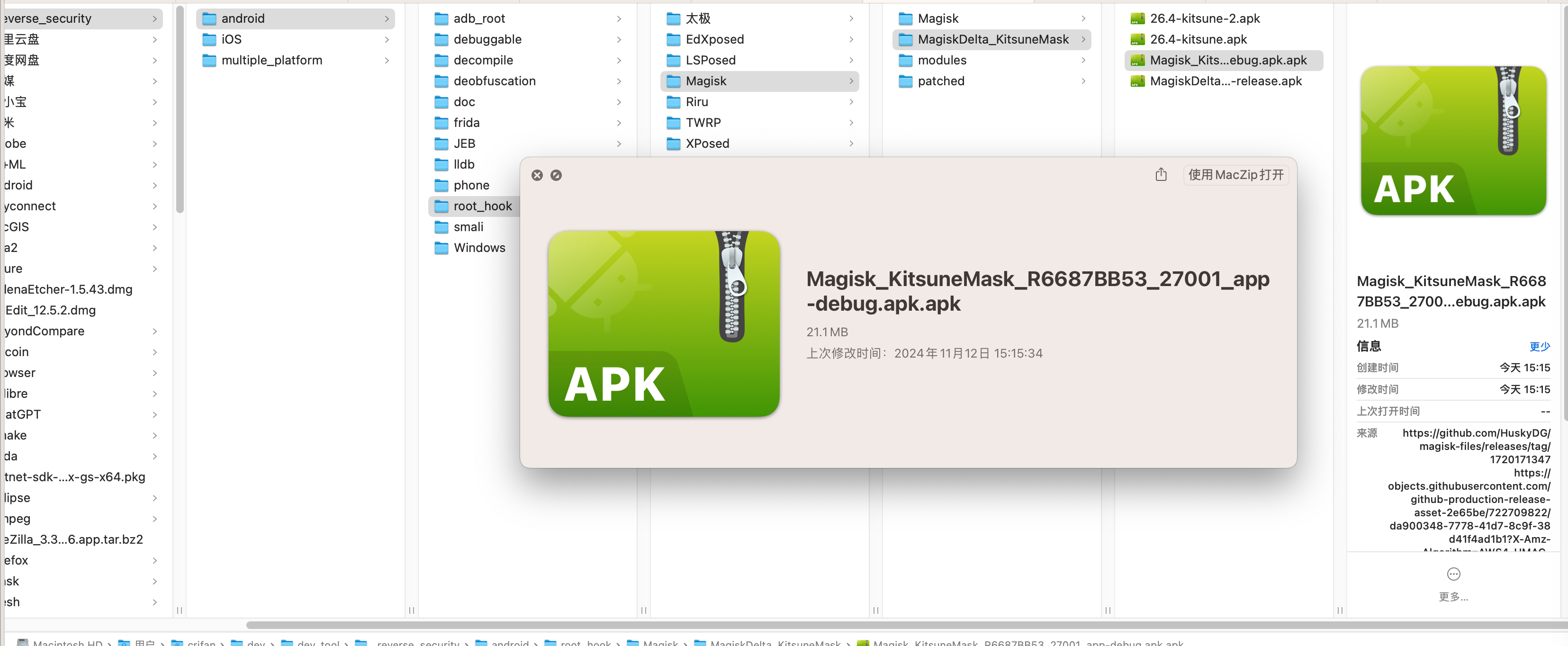Click the phone folder icon
The height and width of the screenshot is (646, 1568).
point(442,185)
